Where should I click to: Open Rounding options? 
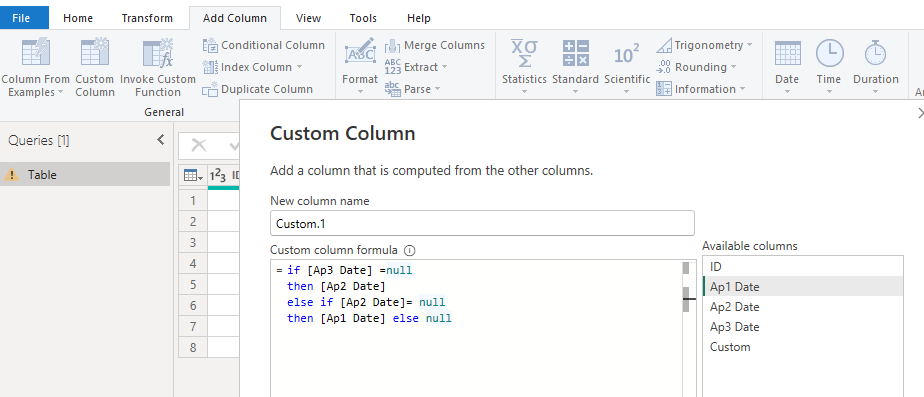coord(696,67)
